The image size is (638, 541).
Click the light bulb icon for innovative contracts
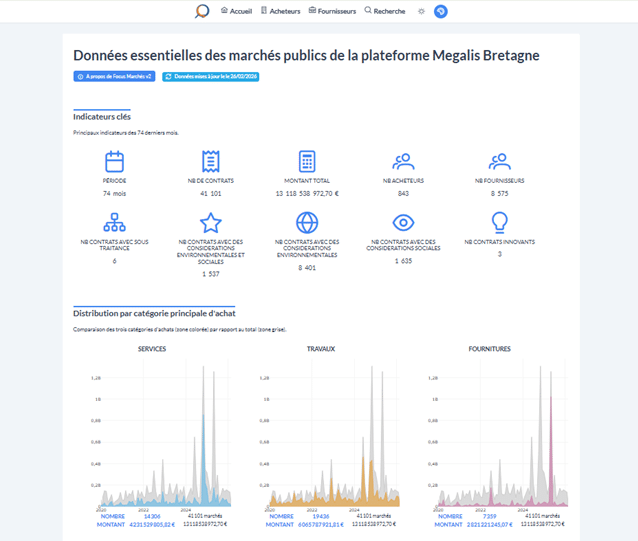point(499,222)
